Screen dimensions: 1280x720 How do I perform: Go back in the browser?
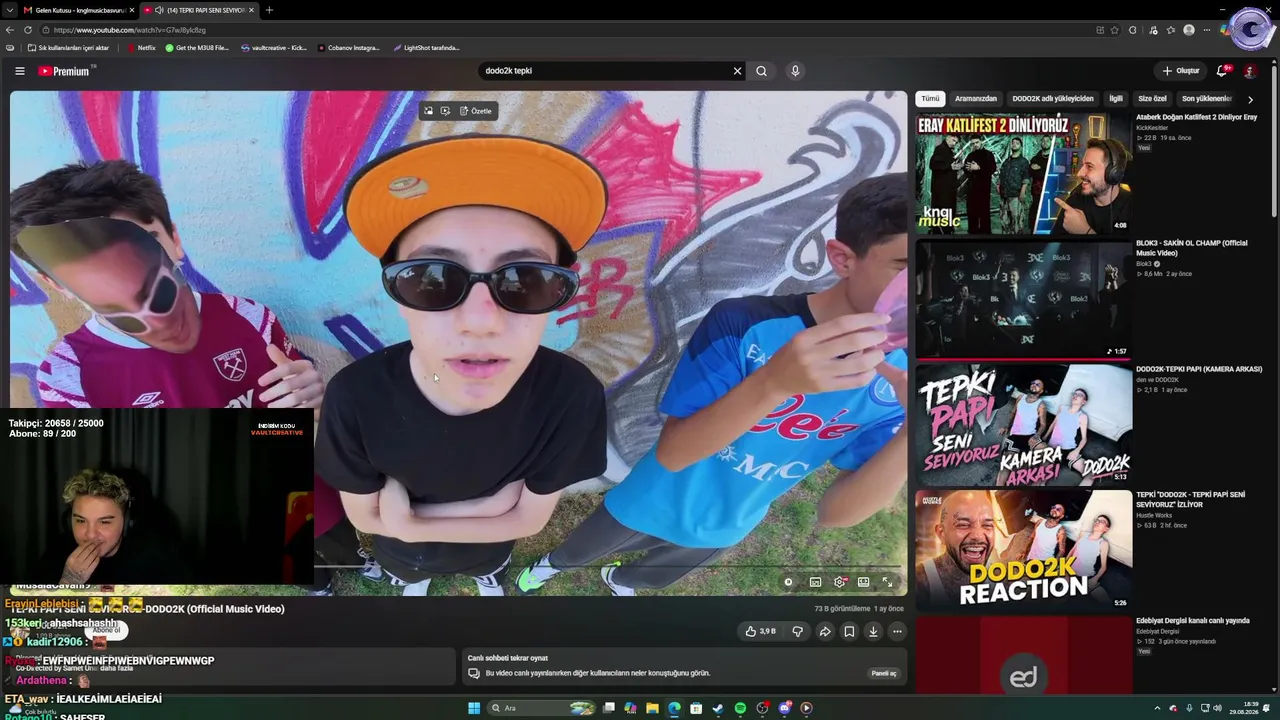click(10, 30)
